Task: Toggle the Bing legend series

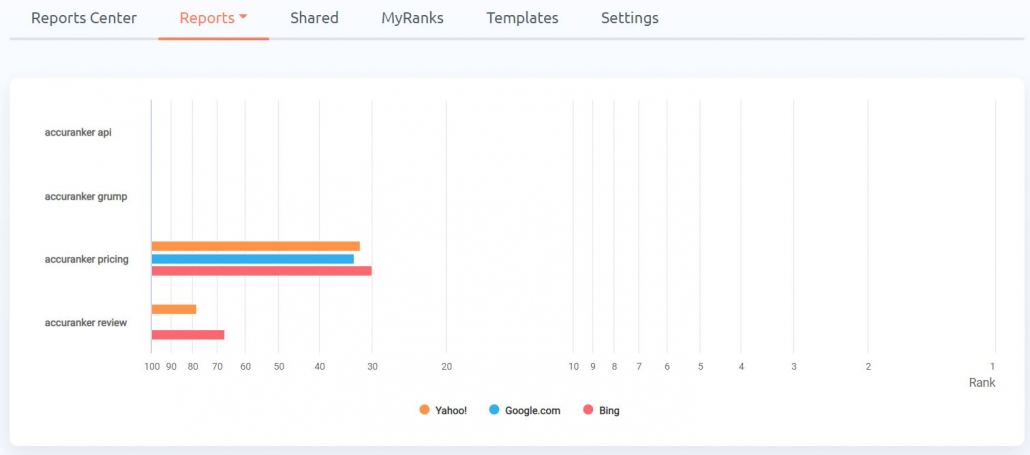Action: coord(602,410)
